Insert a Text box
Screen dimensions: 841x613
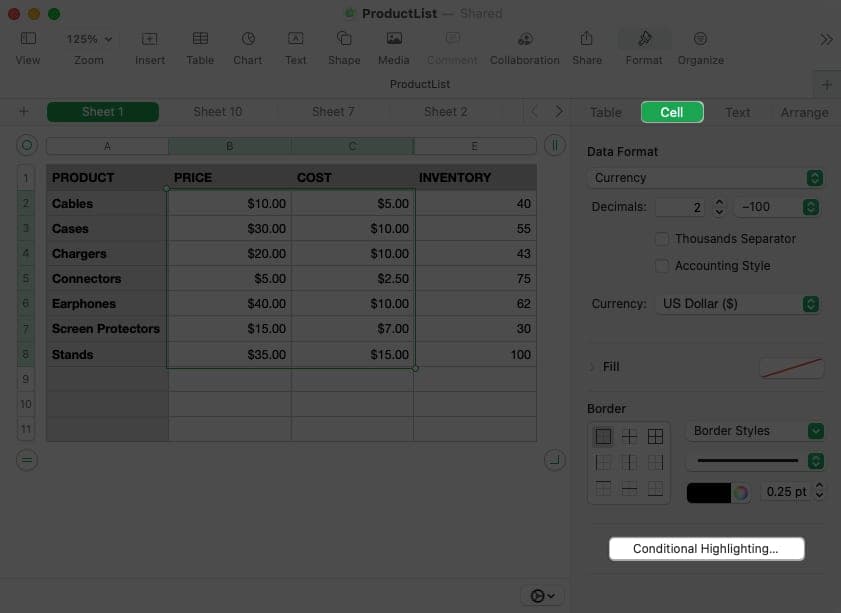click(296, 39)
